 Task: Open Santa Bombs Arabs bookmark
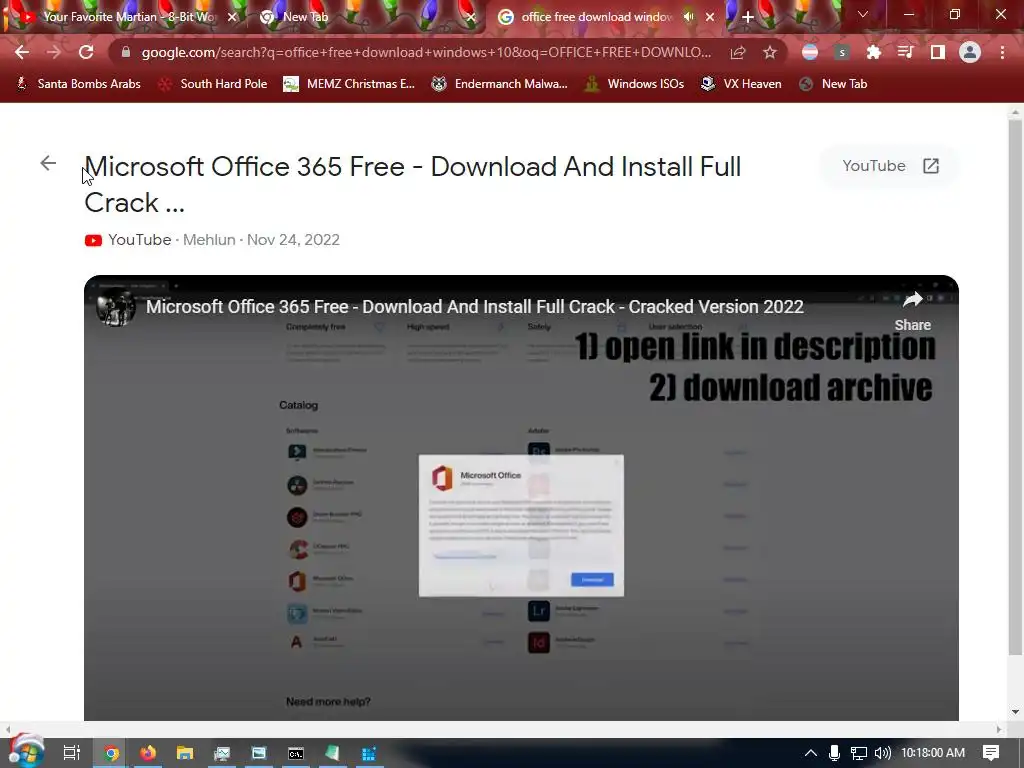click(x=78, y=84)
